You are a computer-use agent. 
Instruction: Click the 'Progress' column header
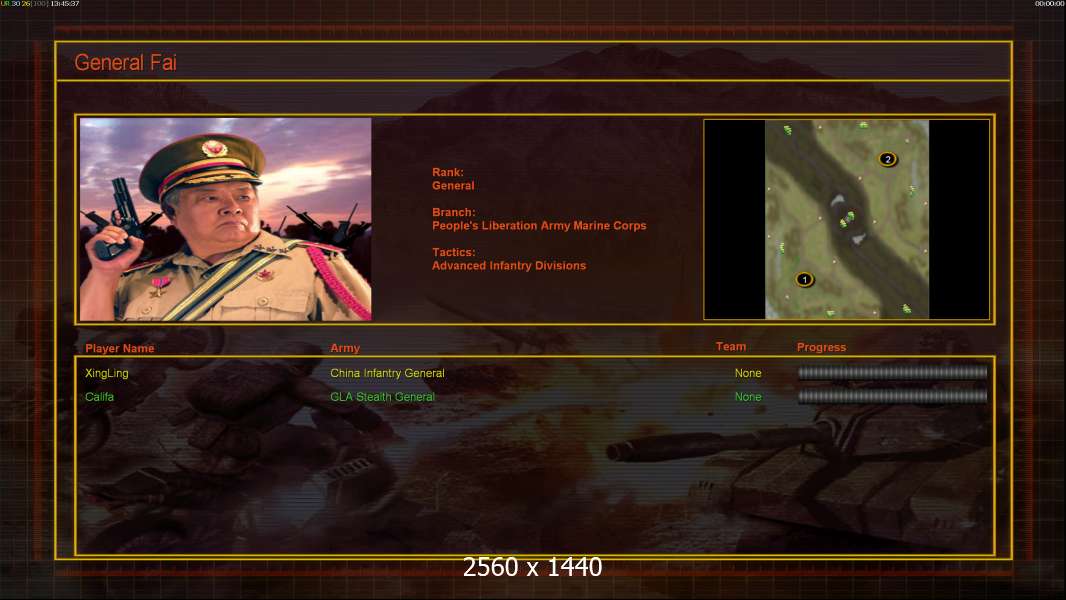click(x=821, y=347)
